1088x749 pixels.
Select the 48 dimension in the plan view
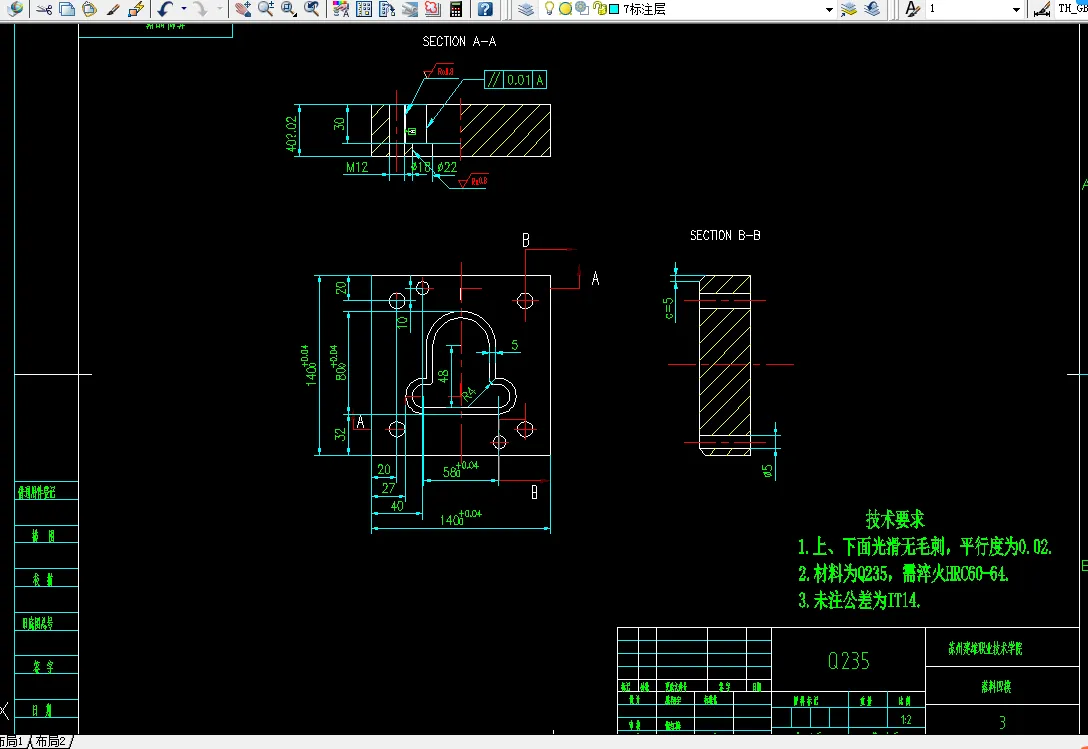tap(443, 376)
